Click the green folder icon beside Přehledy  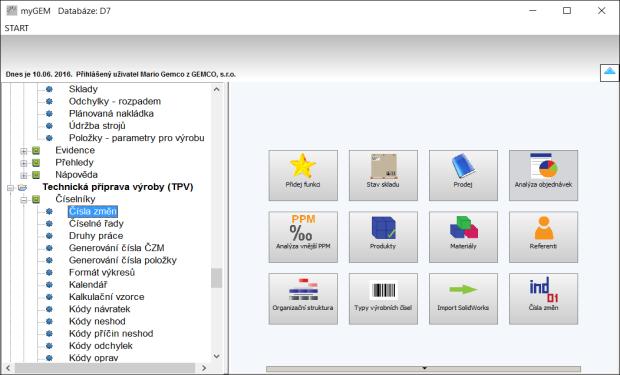coord(36,163)
